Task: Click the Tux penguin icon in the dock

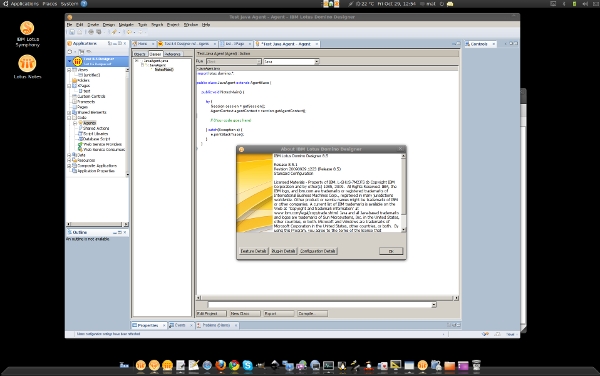Action: click(342, 365)
